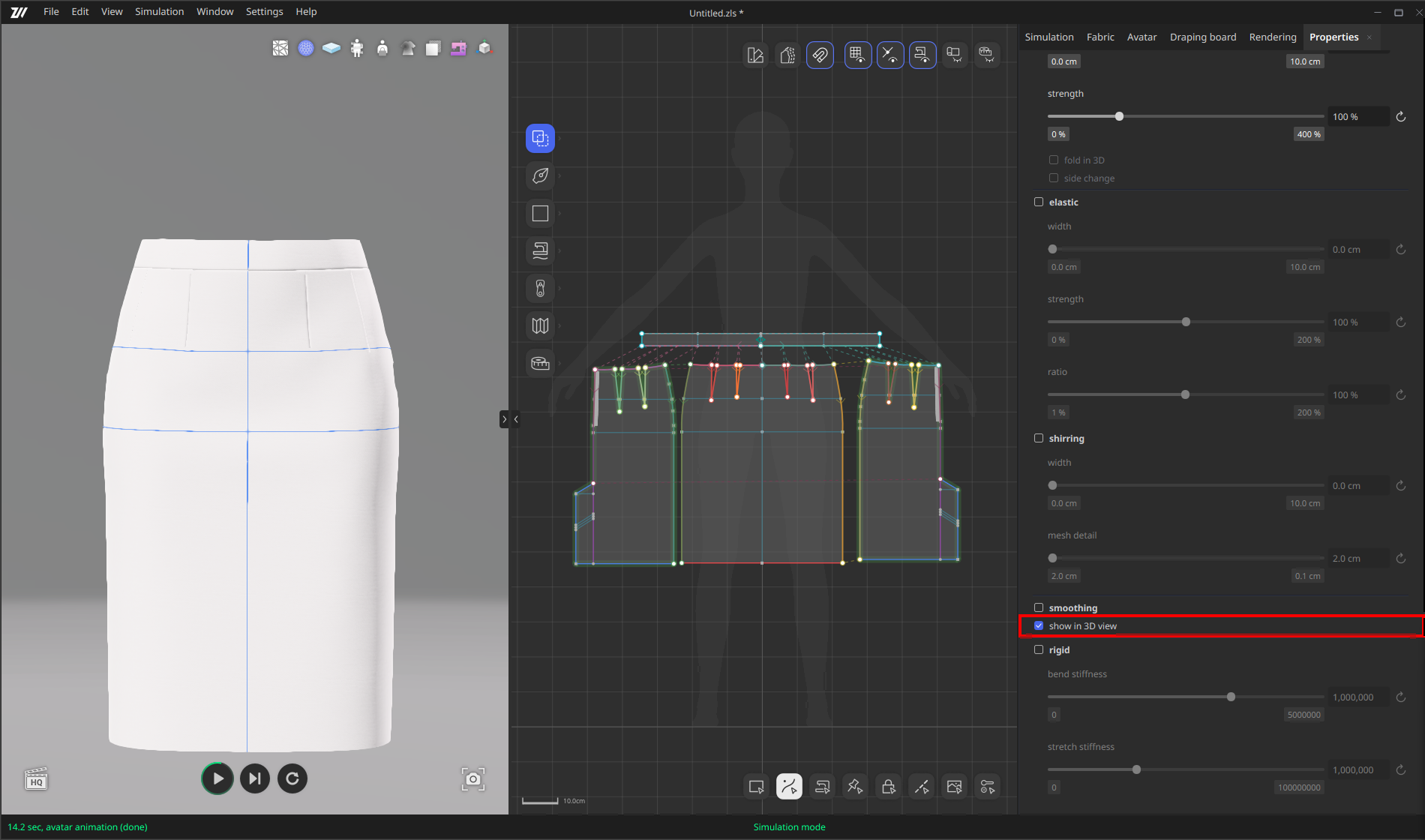Activate the pin selection tool
Screen dimensions: 1425x840
[x=855, y=787]
